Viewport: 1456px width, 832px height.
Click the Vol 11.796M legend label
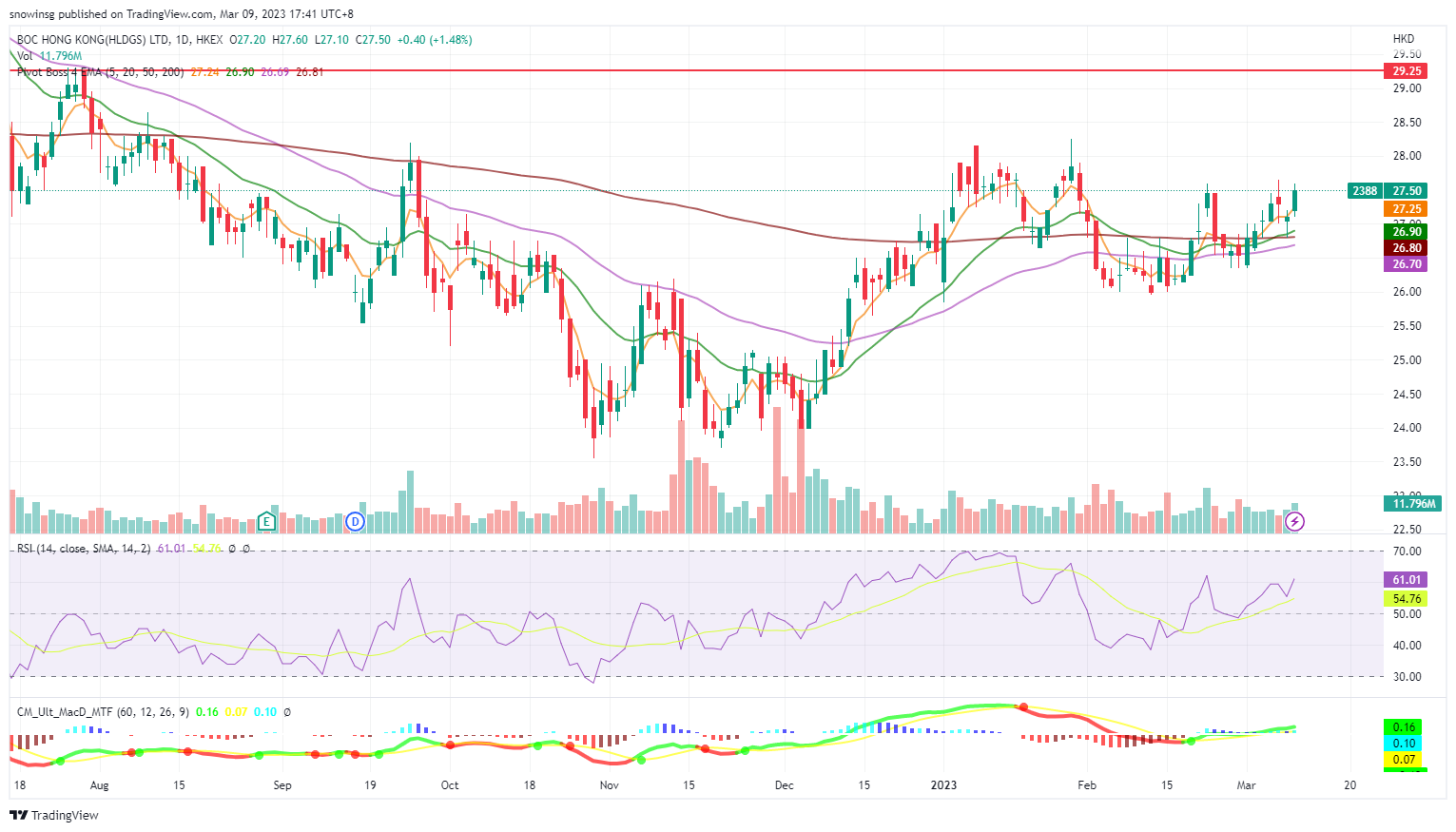coord(49,56)
